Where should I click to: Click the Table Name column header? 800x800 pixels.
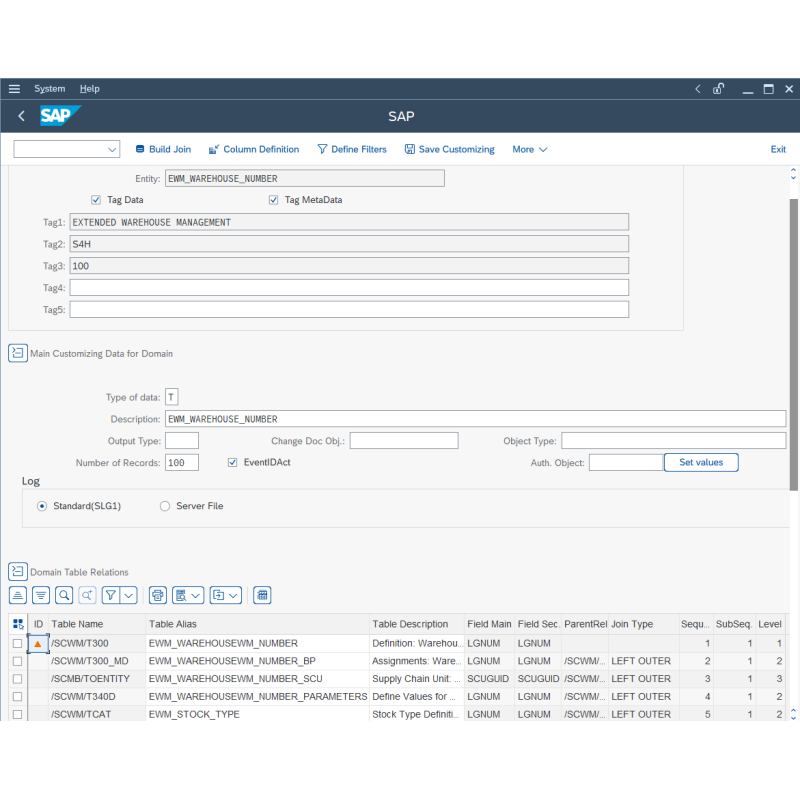point(97,624)
